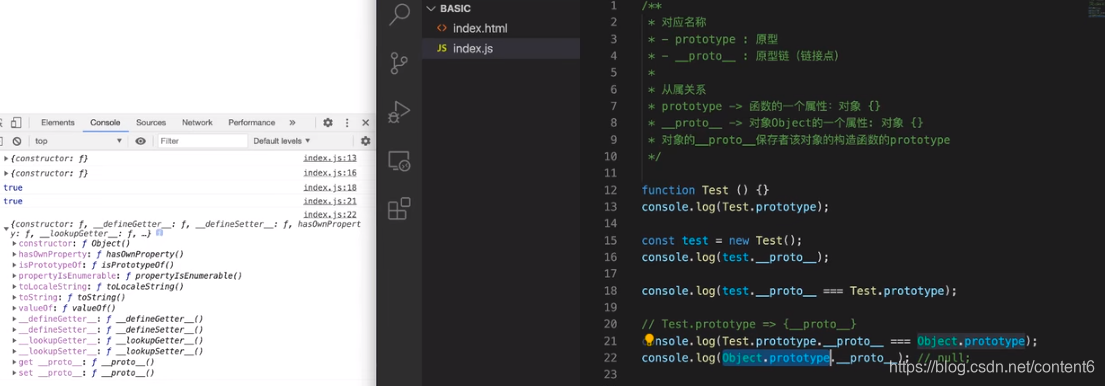Viewport: 1105px width, 386px height.
Task: Open Source Control view in activity bar
Action: [x=400, y=63]
